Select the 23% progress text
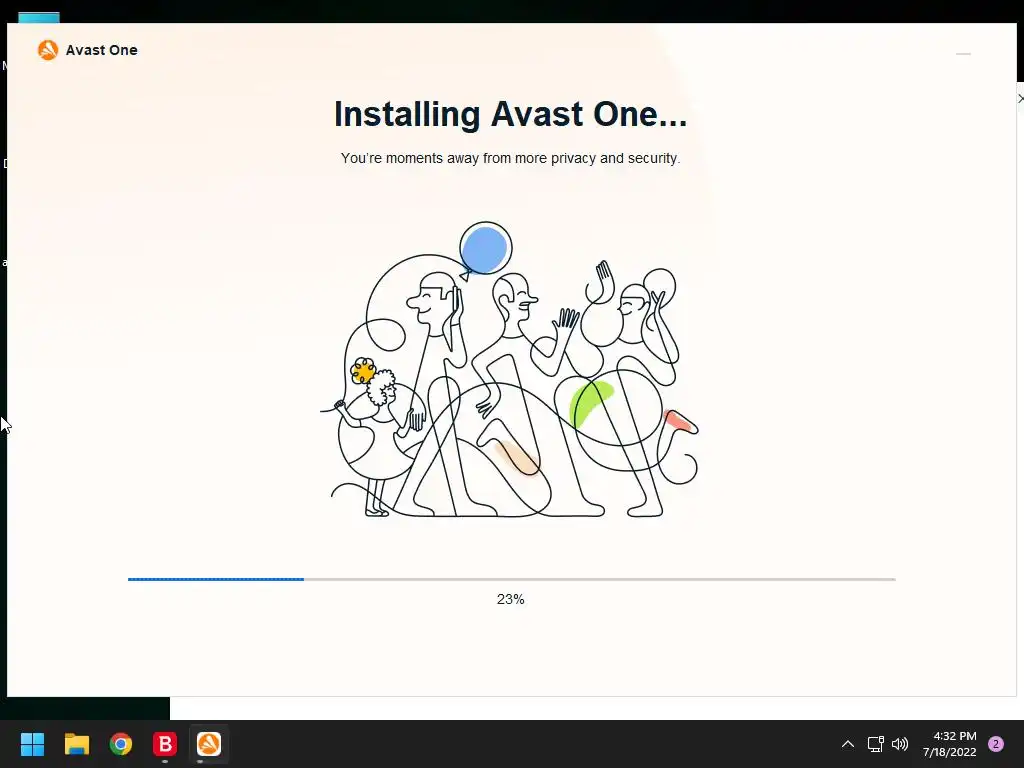 click(511, 599)
